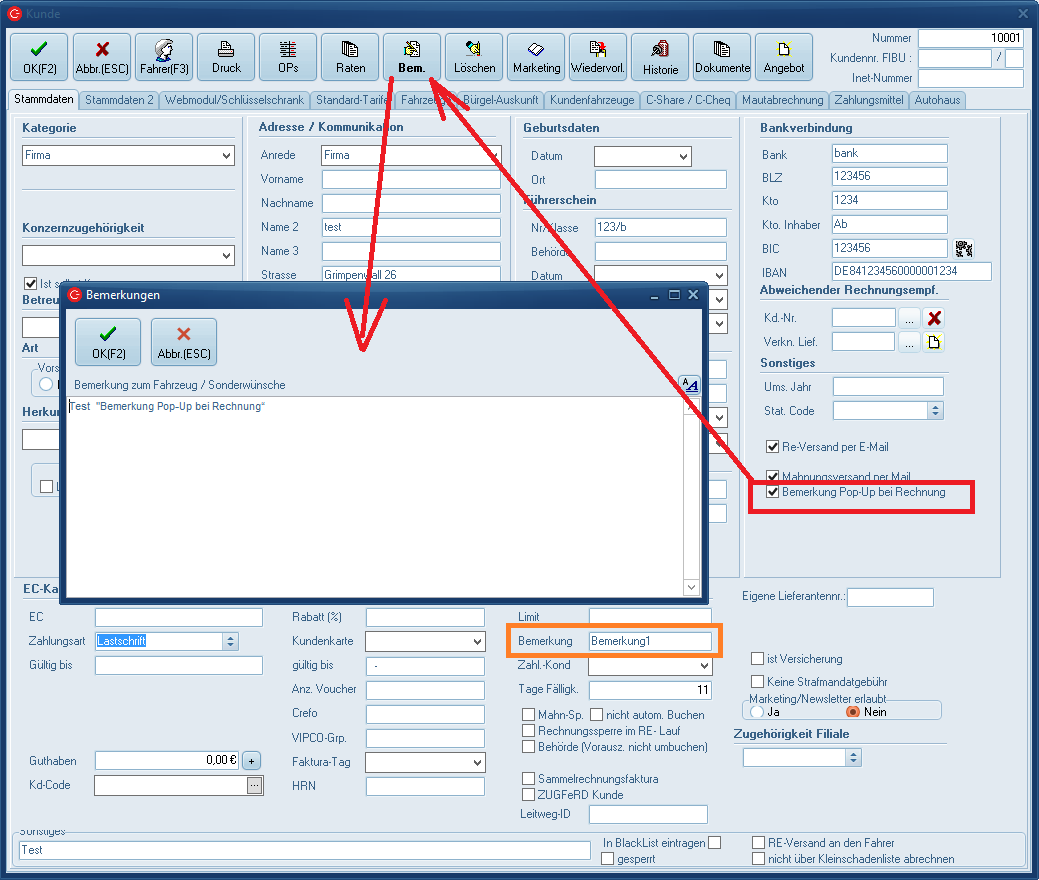Screen dimensions: 1039x880
Task: Open the customer Historie icon
Action: [660, 57]
